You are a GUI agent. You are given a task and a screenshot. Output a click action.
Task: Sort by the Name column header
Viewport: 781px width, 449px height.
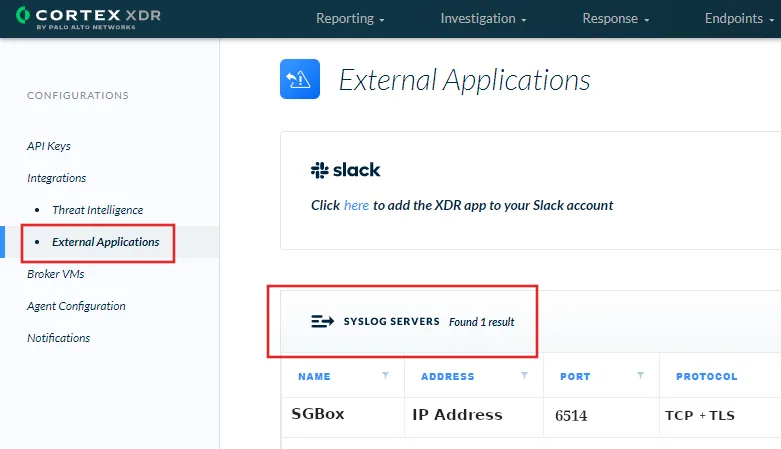pos(314,377)
